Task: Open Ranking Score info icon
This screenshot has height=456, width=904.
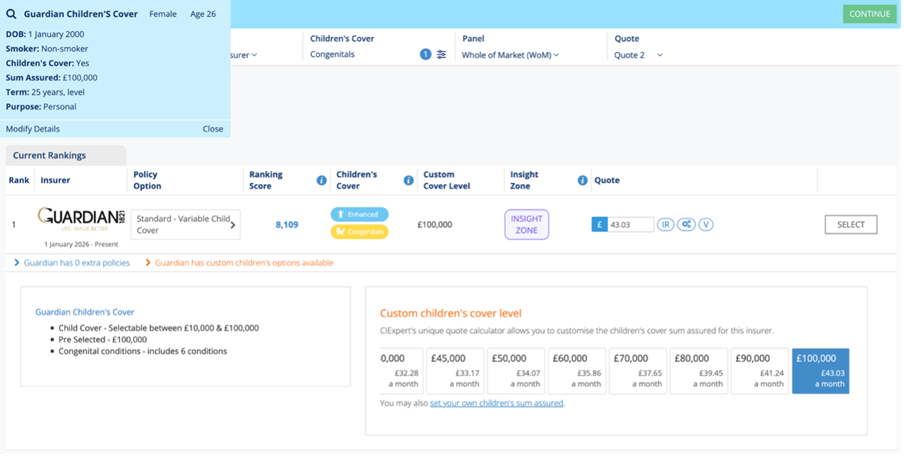Action: [x=322, y=180]
